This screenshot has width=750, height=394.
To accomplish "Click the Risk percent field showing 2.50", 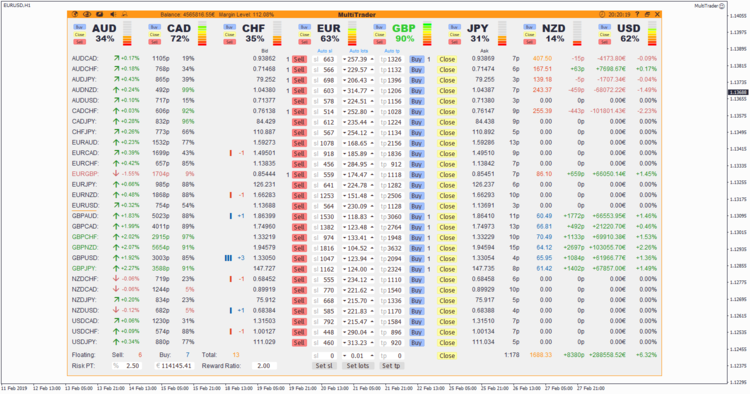I will [127, 366].
